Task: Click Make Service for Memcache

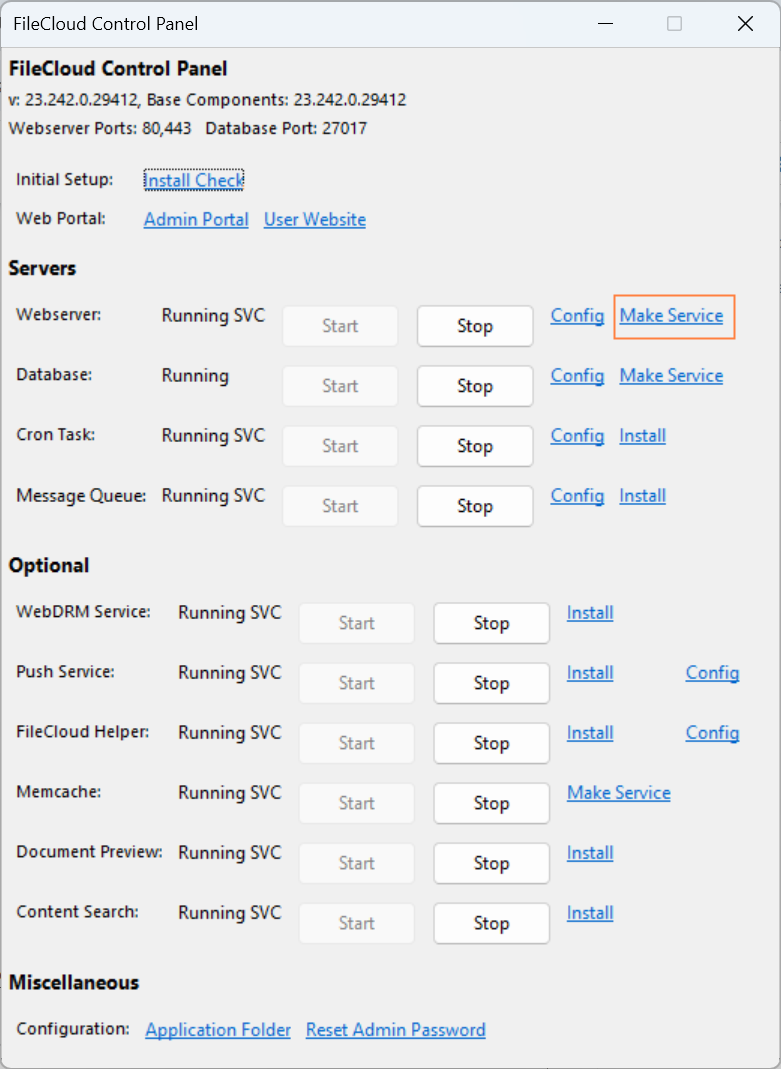Action: click(618, 792)
